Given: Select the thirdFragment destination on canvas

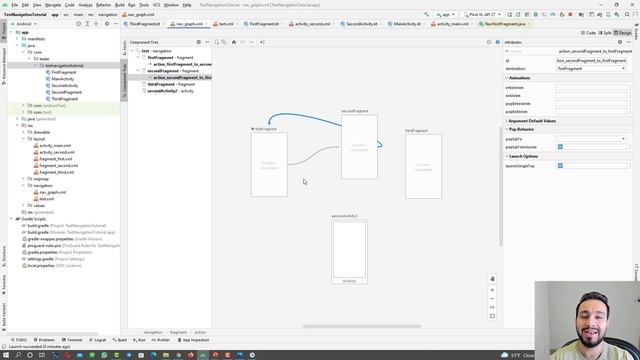Looking at the screenshot, I should click(423, 167).
